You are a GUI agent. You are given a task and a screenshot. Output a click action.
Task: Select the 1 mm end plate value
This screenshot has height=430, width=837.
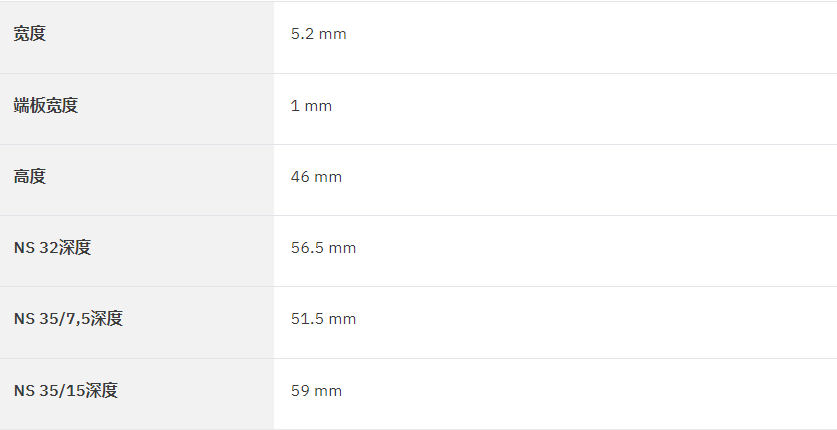pos(311,106)
